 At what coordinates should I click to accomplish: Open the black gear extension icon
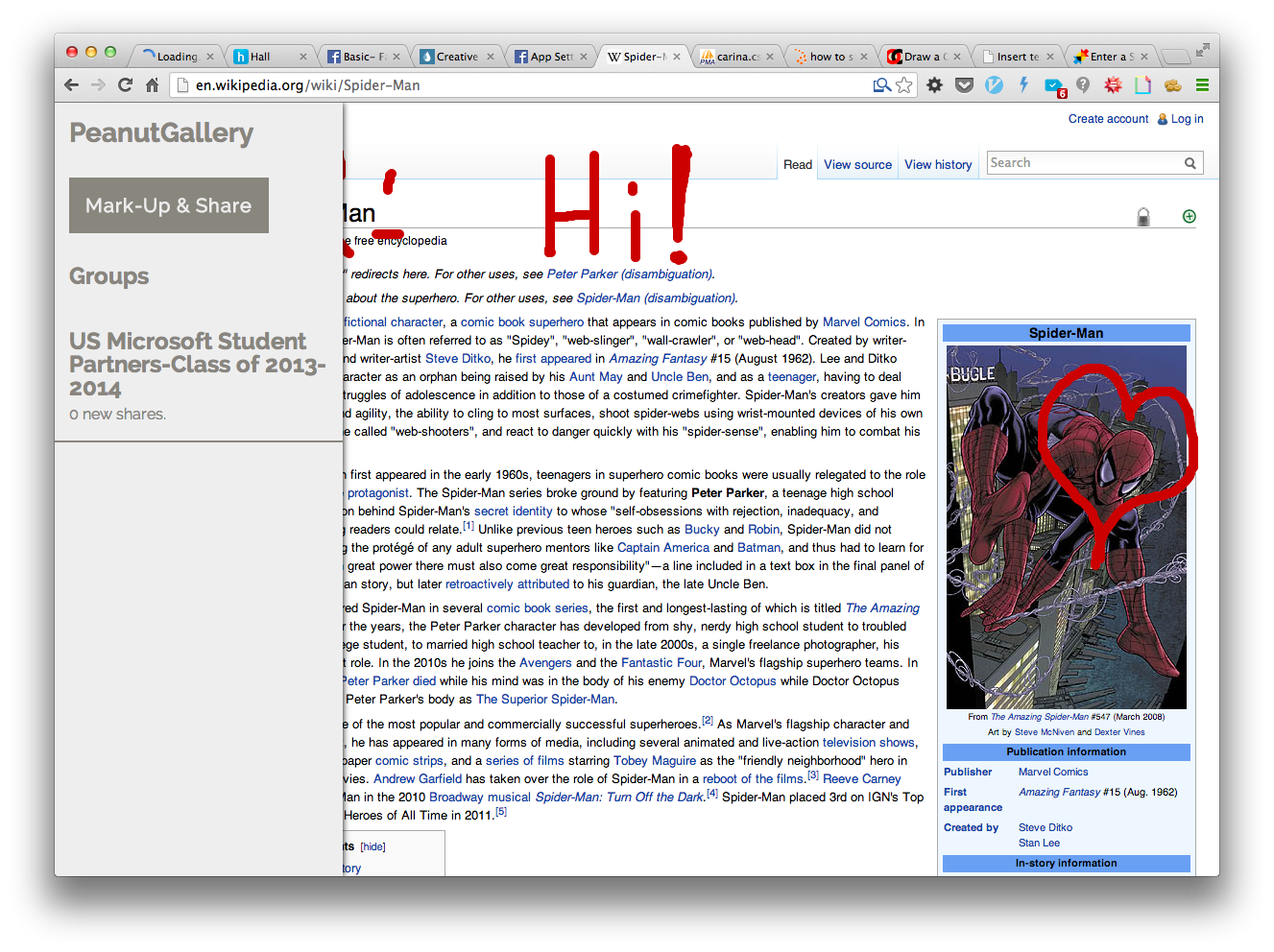934,85
